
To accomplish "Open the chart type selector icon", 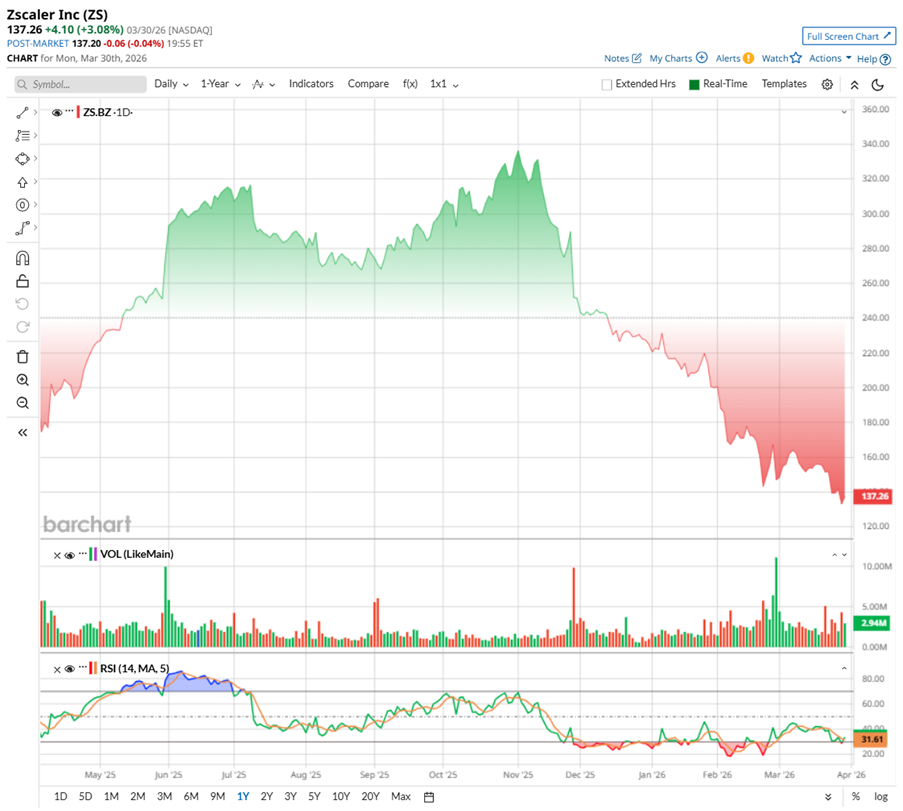I will tap(264, 84).
